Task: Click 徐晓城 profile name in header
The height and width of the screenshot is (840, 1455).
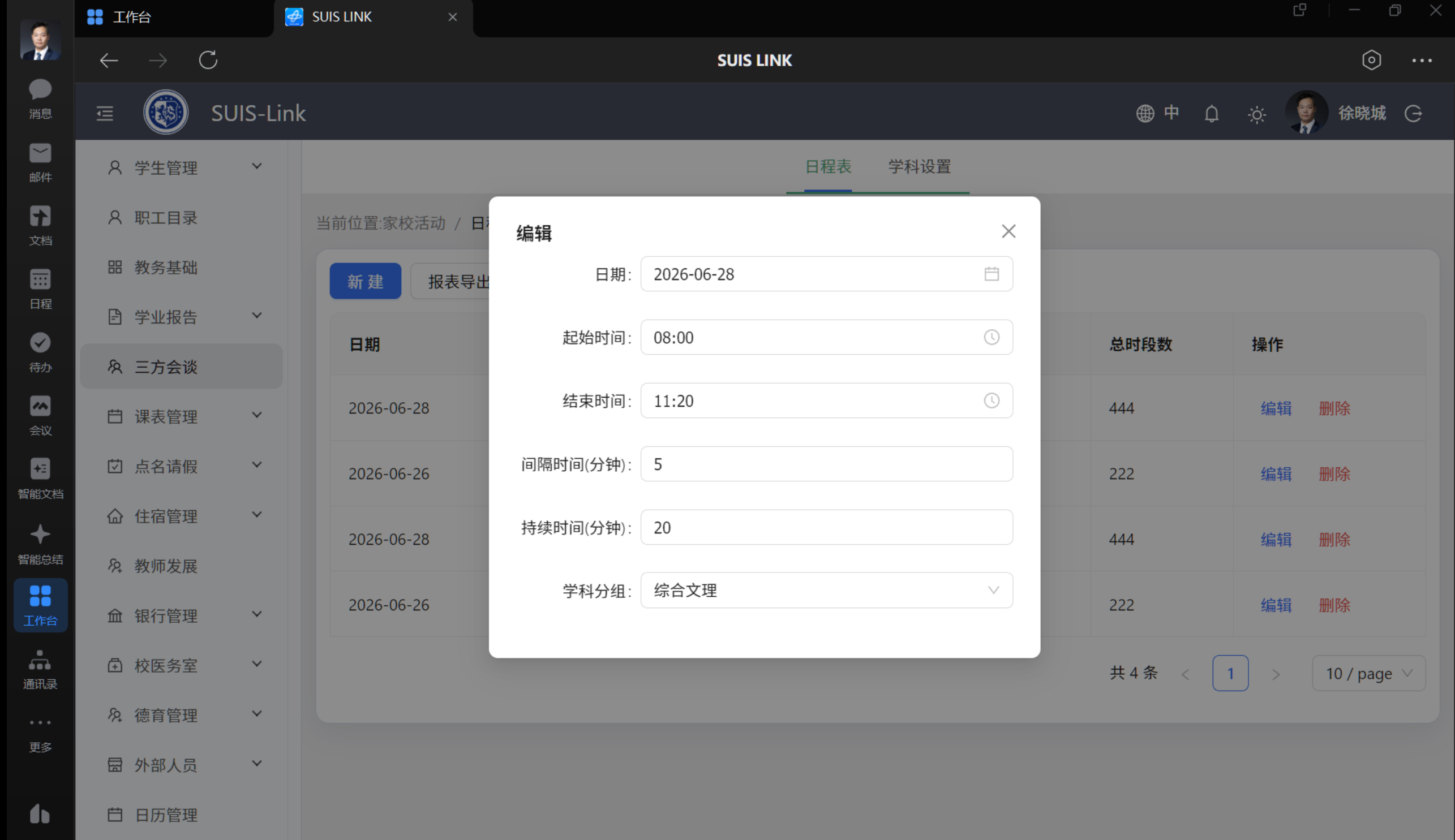Action: pyautogui.click(x=1362, y=113)
